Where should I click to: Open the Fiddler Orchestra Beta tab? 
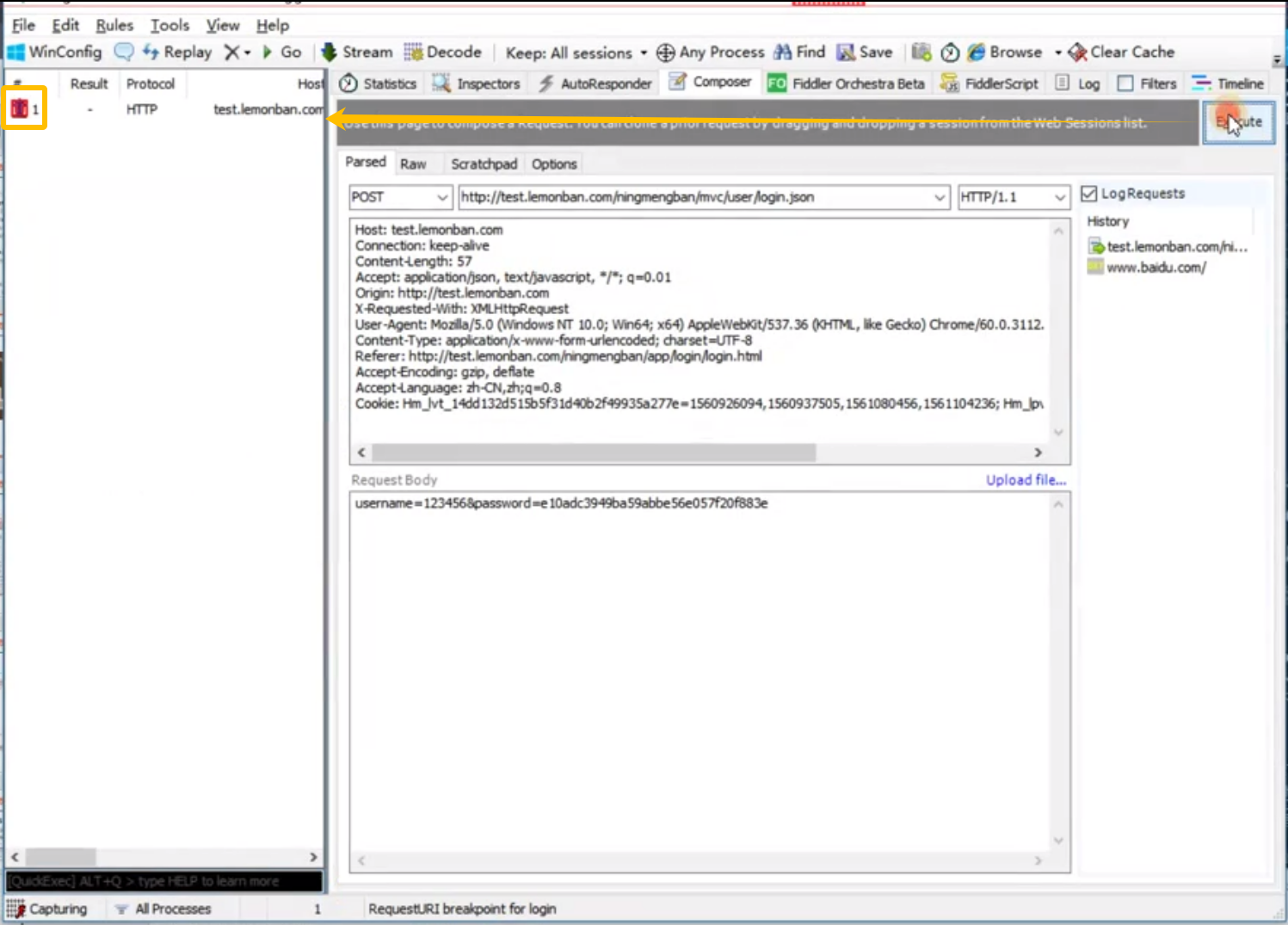click(846, 83)
